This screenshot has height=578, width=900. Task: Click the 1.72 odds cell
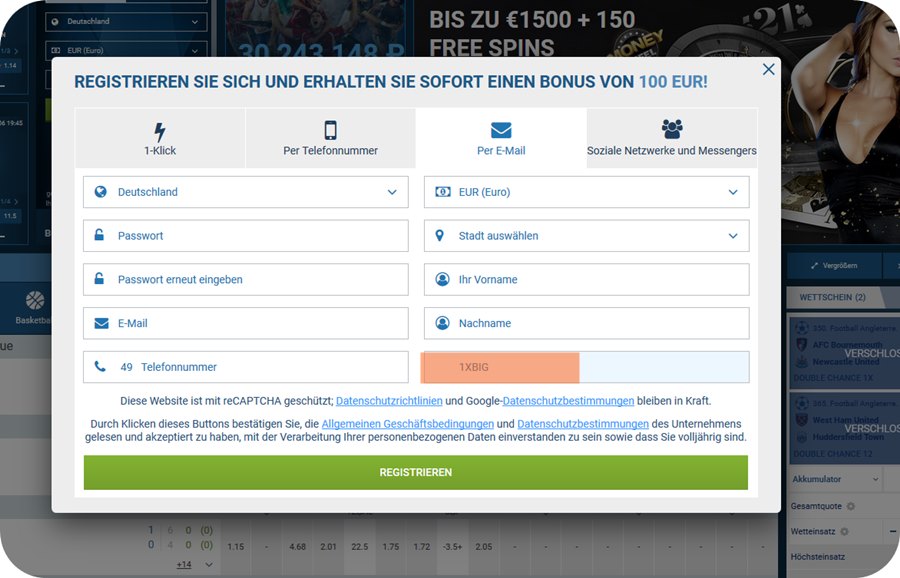tap(421, 546)
